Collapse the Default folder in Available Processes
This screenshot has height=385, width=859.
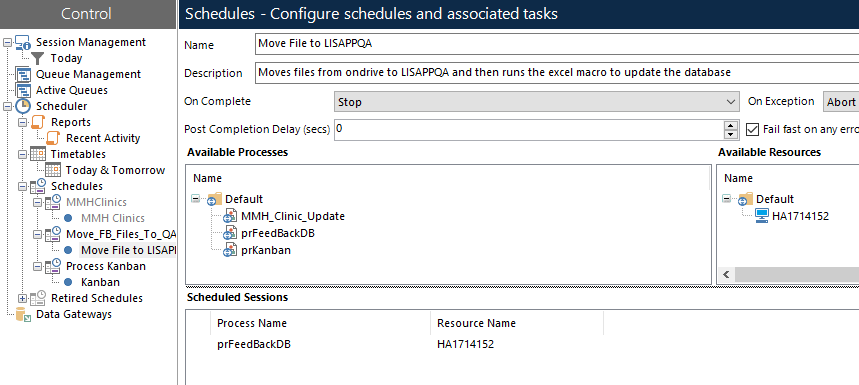pos(195,199)
